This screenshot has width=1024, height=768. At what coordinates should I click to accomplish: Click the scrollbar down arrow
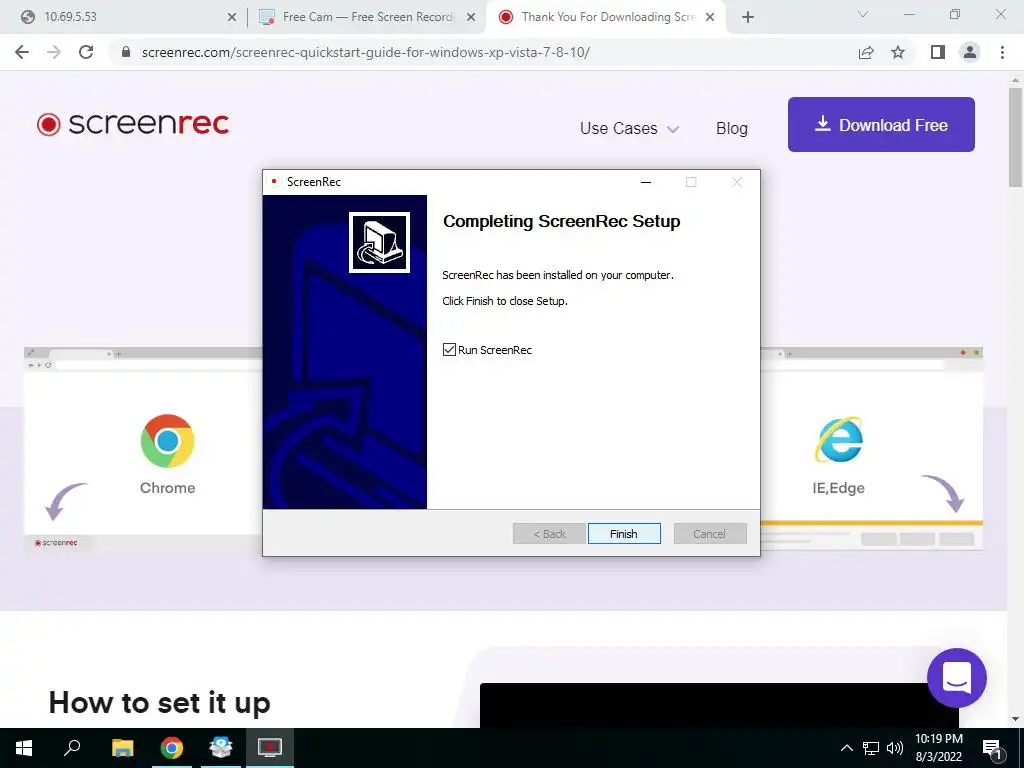[1015, 720]
